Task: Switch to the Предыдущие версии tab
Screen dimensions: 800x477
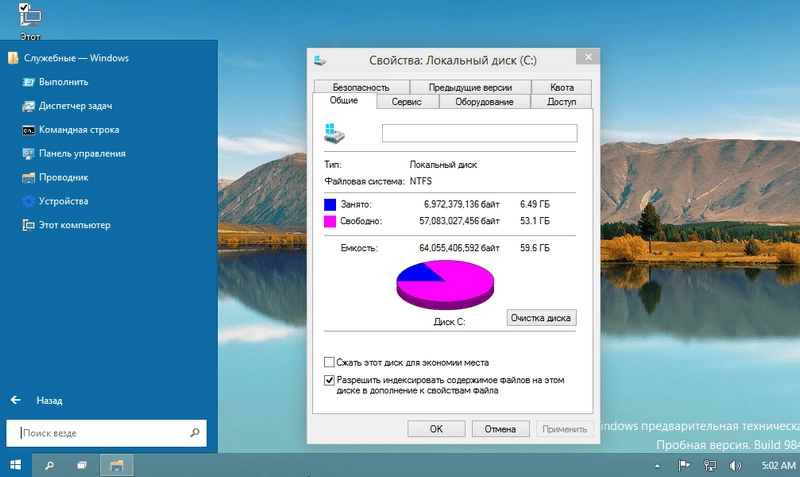Action: 470,87
